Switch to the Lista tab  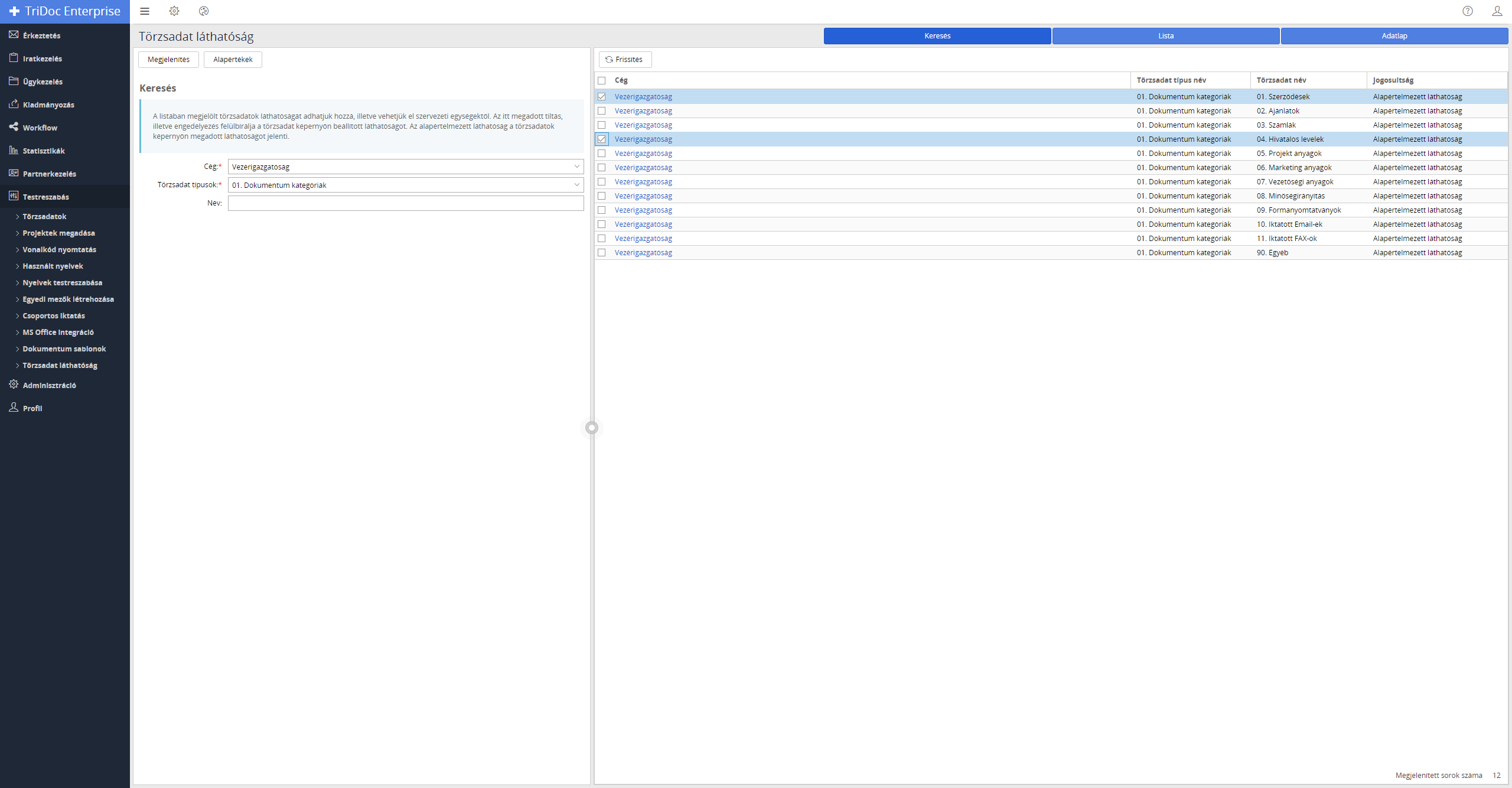[x=1165, y=36]
